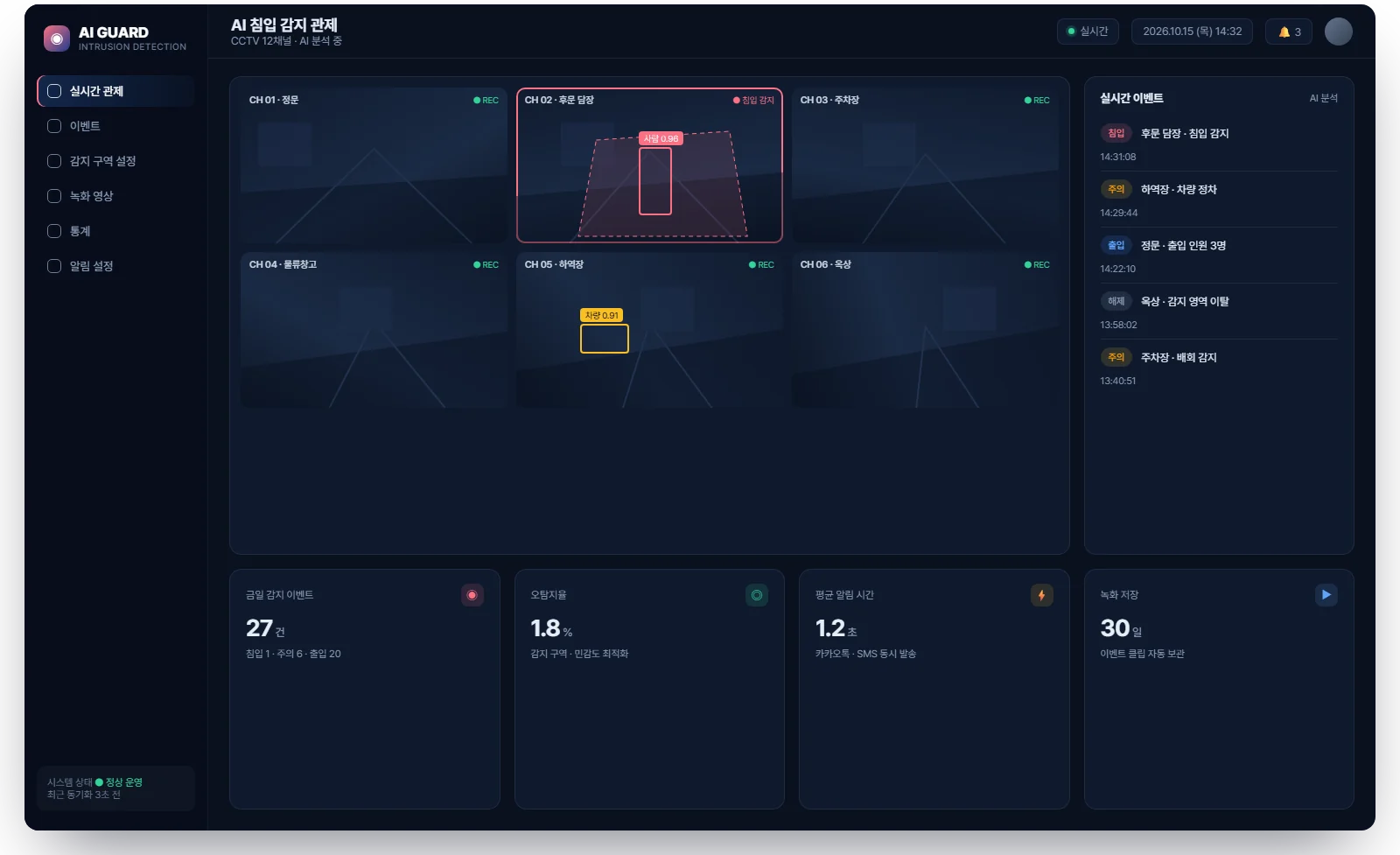Open event 하역장 · 차량 정차
This screenshot has height=855, width=1400.
pyautogui.click(x=1219, y=200)
